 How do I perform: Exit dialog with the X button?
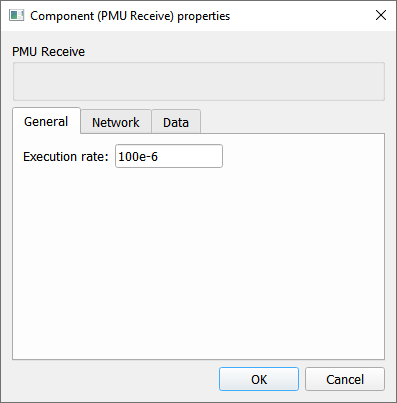381,15
